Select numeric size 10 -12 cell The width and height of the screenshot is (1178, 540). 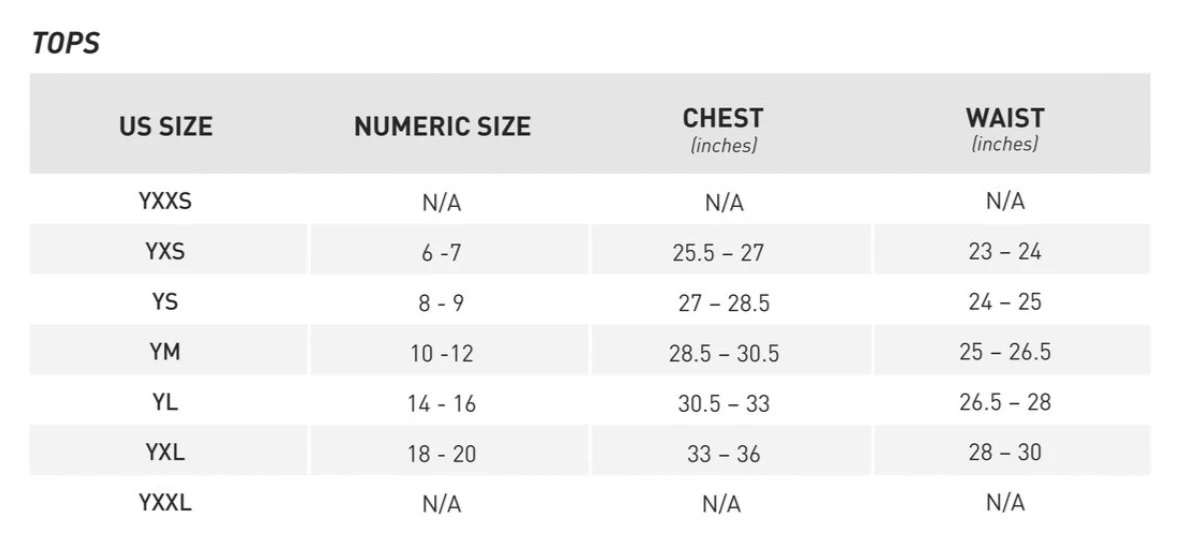(x=441, y=353)
